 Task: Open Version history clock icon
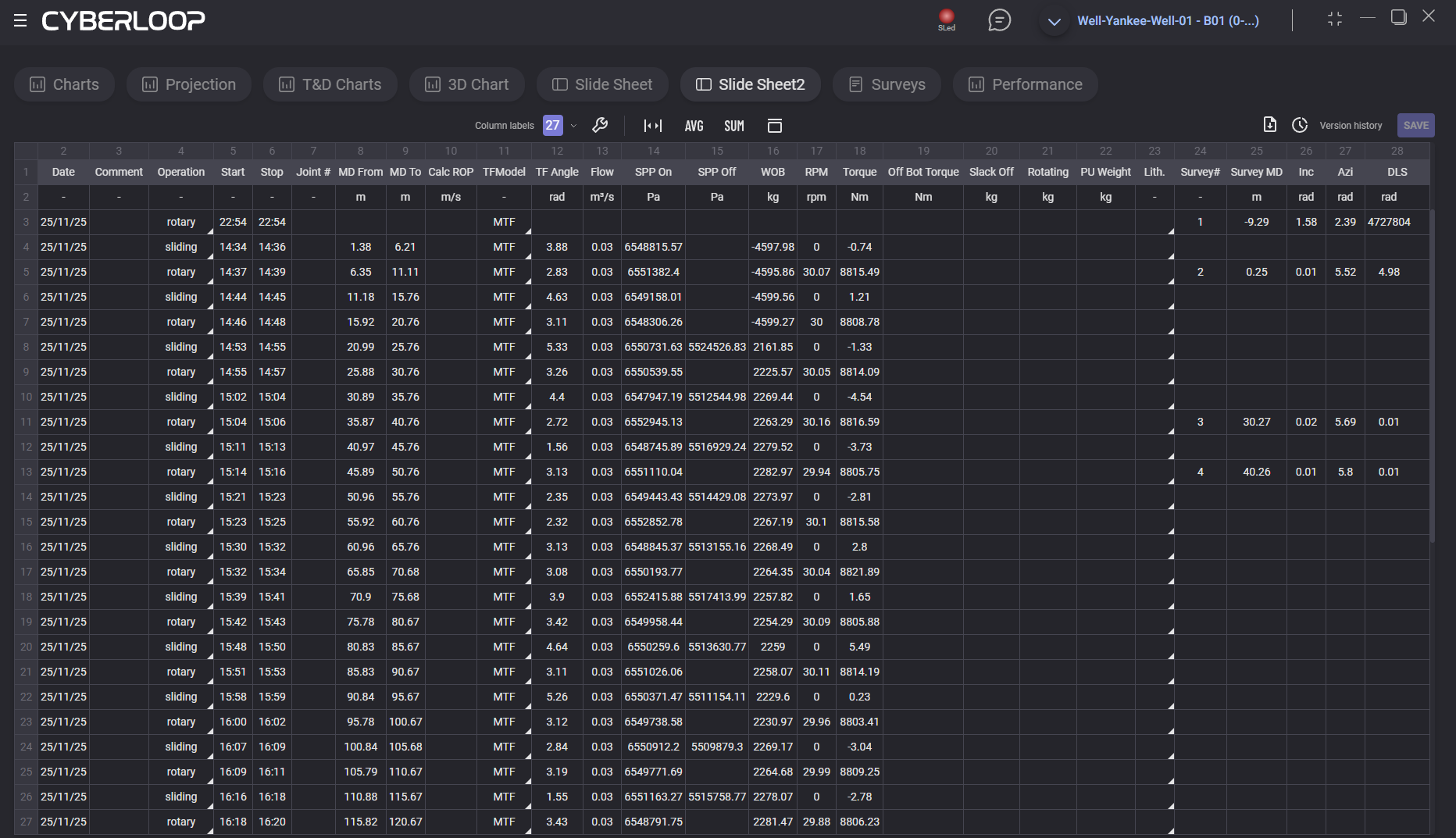(x=1300, y=125)
